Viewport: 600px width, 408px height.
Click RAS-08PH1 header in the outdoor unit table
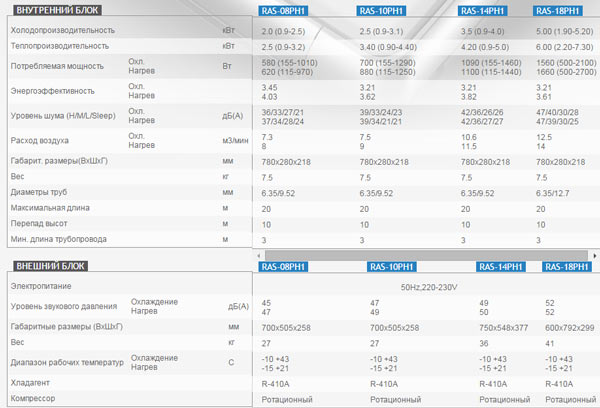point(283,266)
